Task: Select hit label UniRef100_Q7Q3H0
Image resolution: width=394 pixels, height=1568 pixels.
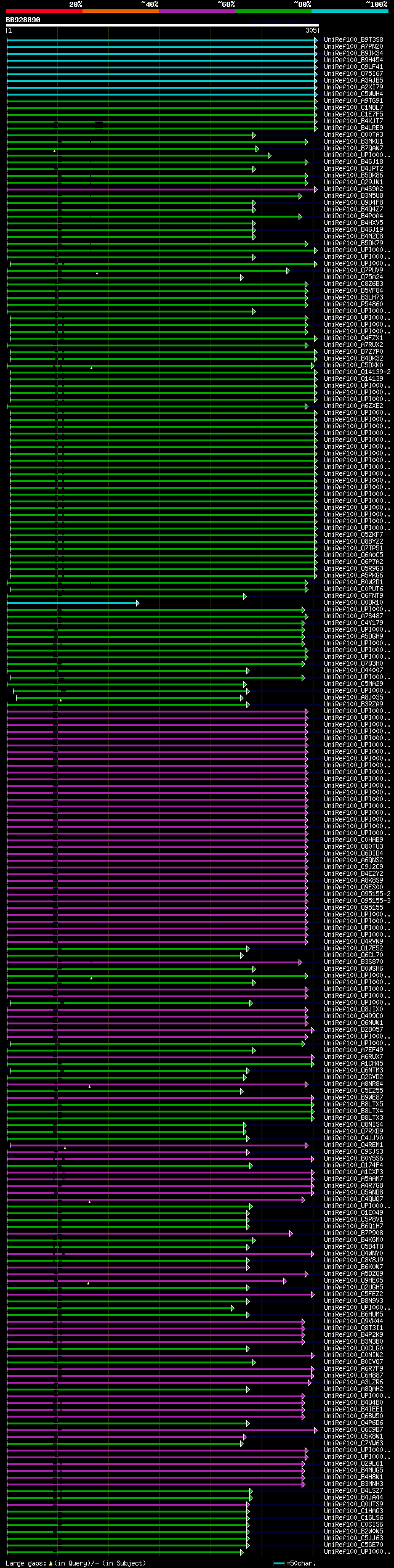Action: click(x=353, y=664)
